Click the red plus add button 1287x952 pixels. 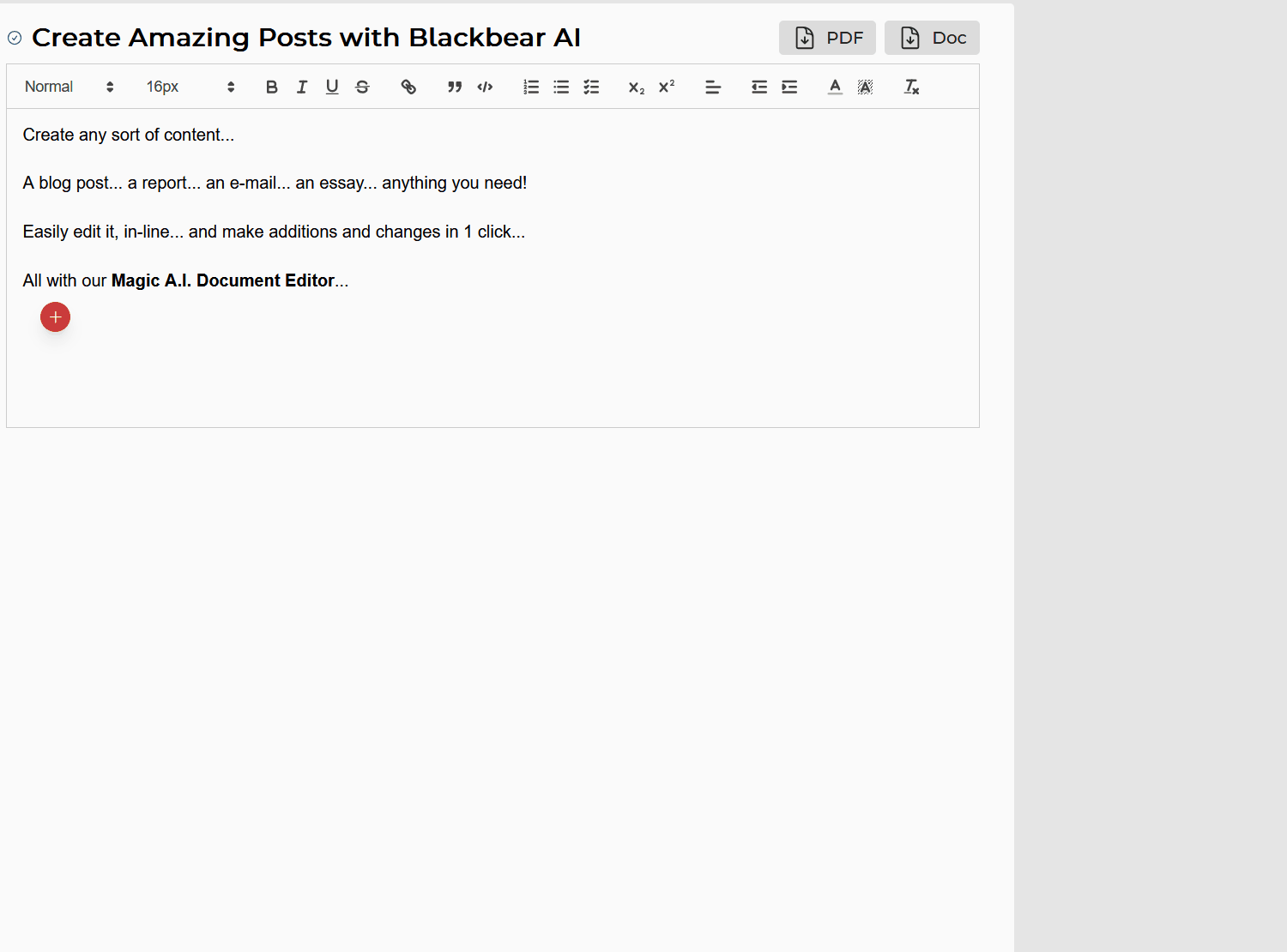coord(55,317)
